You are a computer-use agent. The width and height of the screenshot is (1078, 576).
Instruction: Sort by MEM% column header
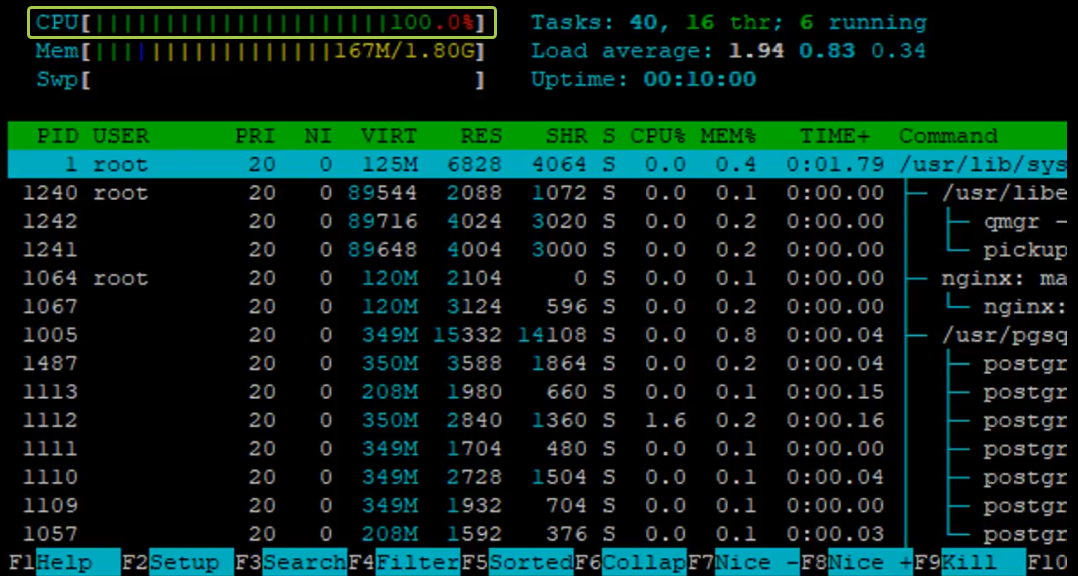coord(729,136)
